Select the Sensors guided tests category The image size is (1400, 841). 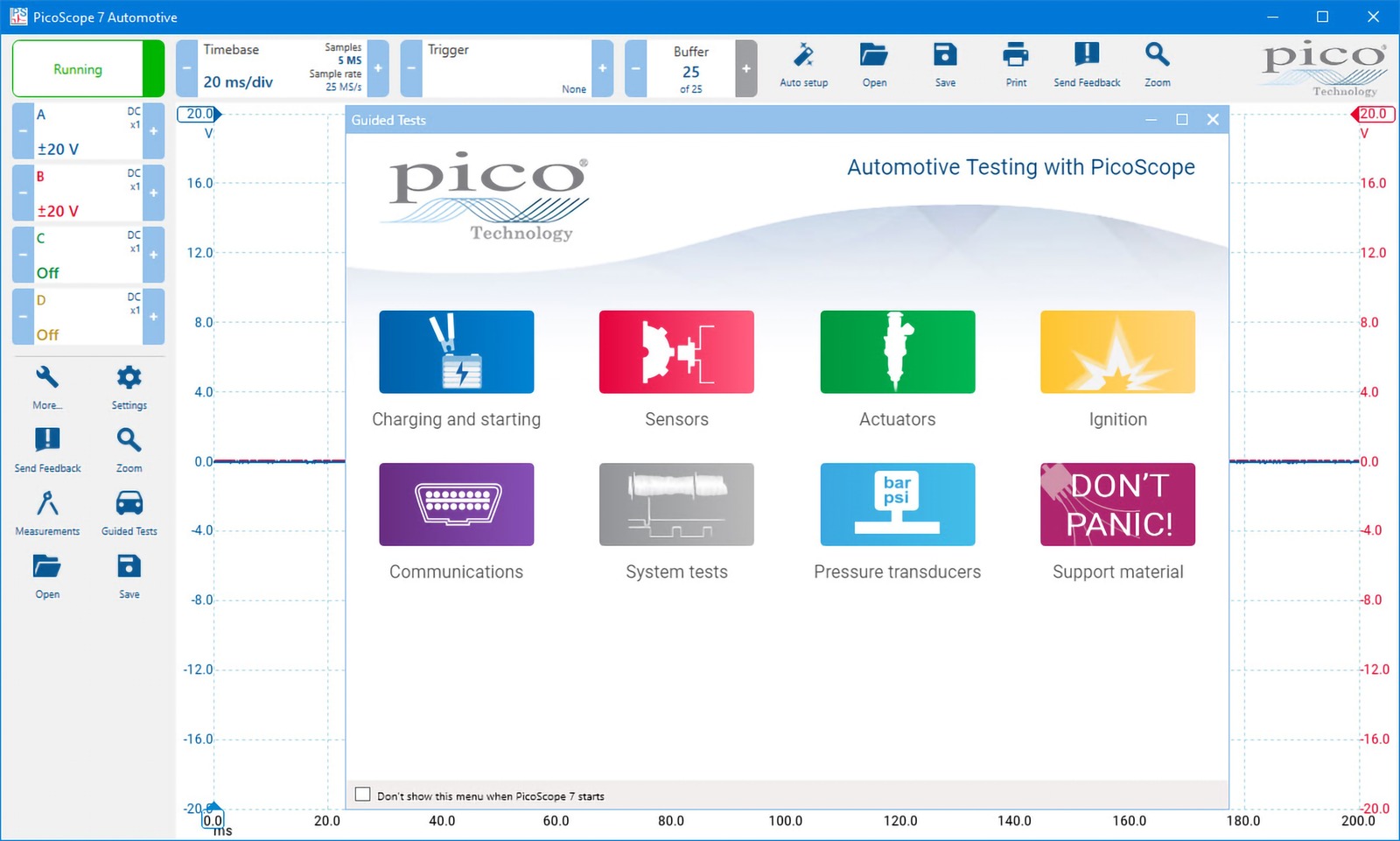click(x=676, y=352)
